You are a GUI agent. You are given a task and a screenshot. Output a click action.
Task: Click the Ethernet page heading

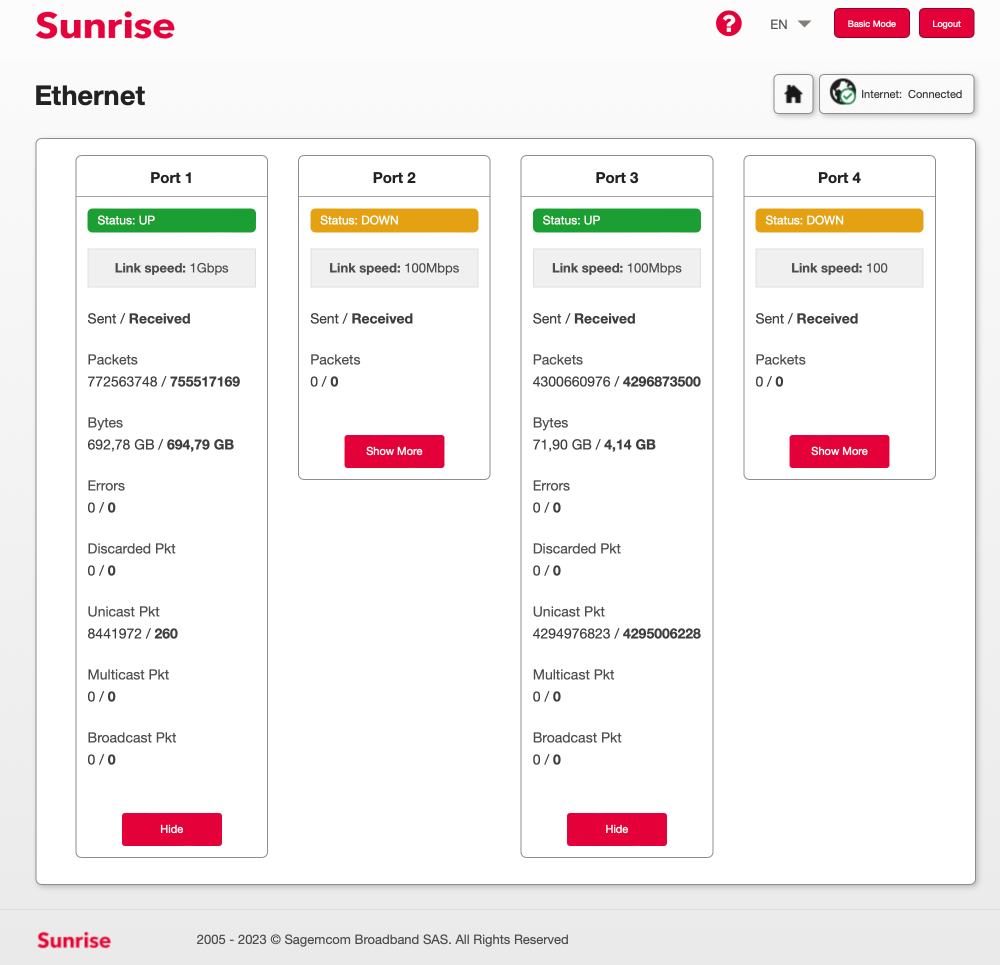pos(90,96)
